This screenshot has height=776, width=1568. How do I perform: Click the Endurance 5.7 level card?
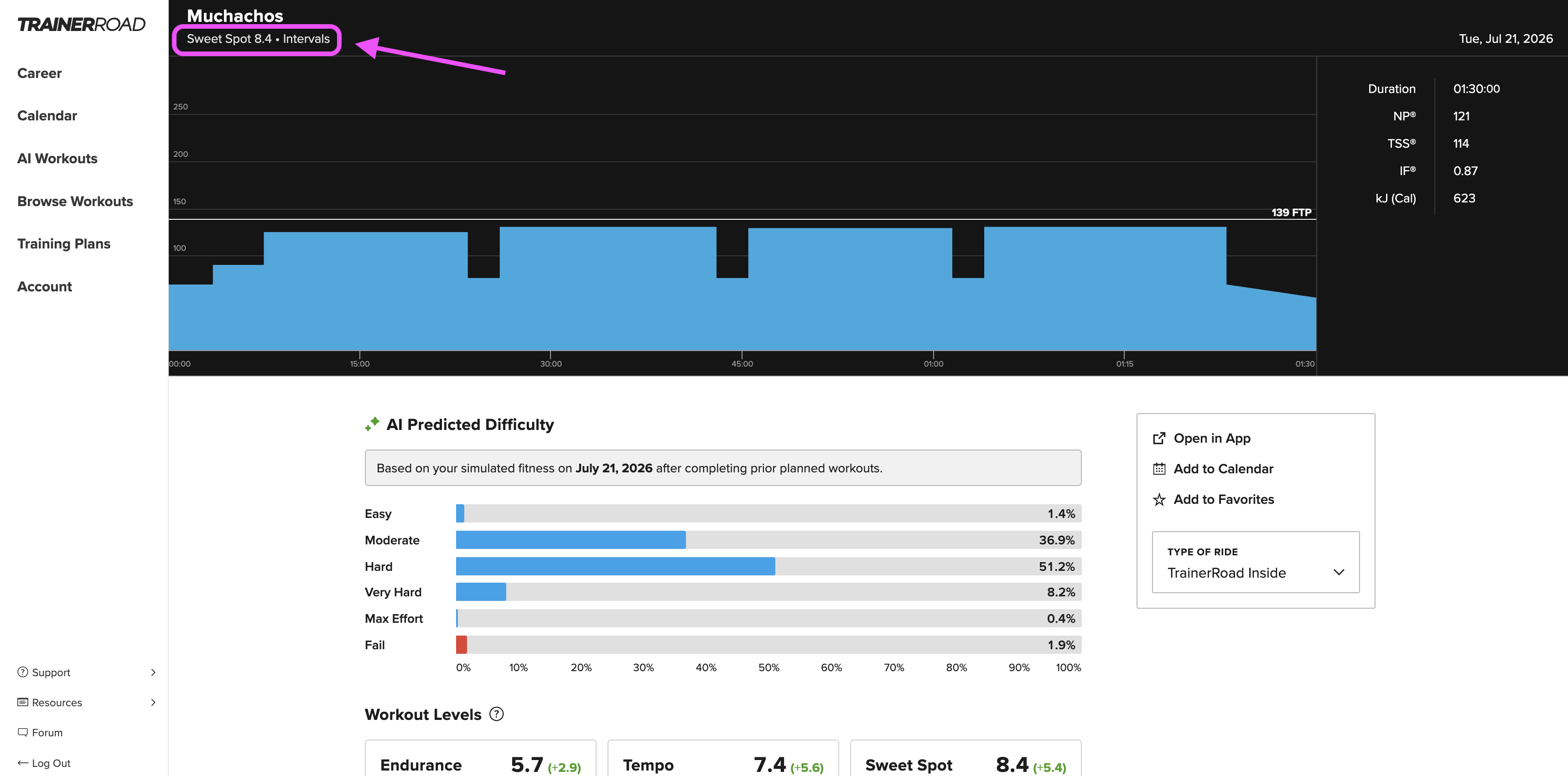(x=480, y=758)
